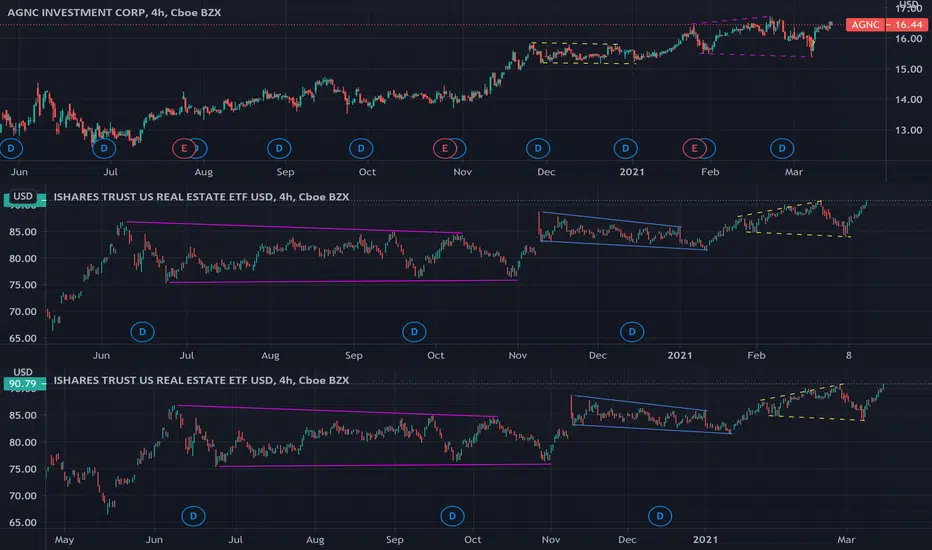Screen dimensions: 932x550
Task: Open AGNC dividend marker above the Jul label
Action: (104, 149)
